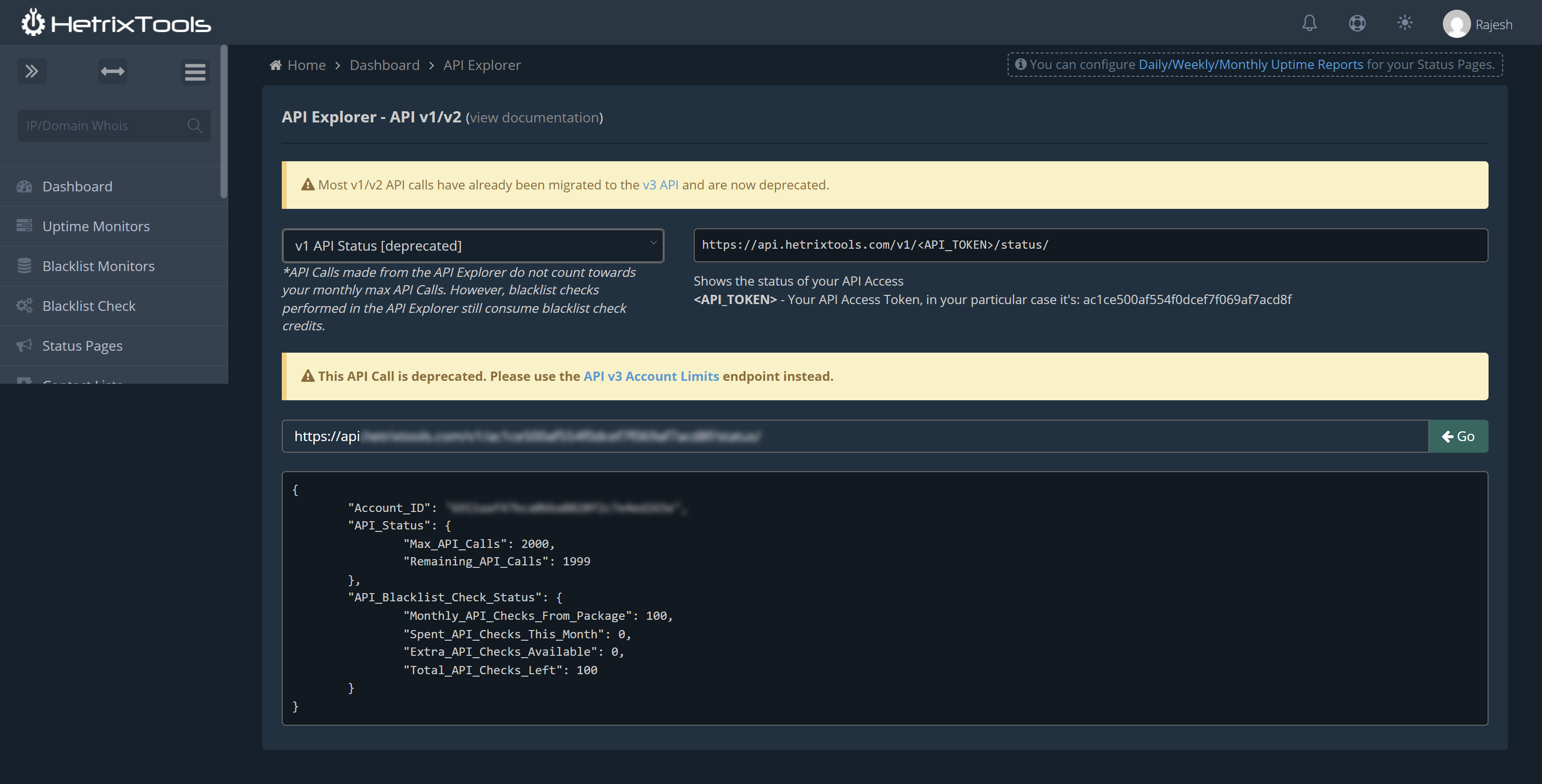1542x784 pixels.
Task: Click the HetrixTools logo
Action: [116, 23]
